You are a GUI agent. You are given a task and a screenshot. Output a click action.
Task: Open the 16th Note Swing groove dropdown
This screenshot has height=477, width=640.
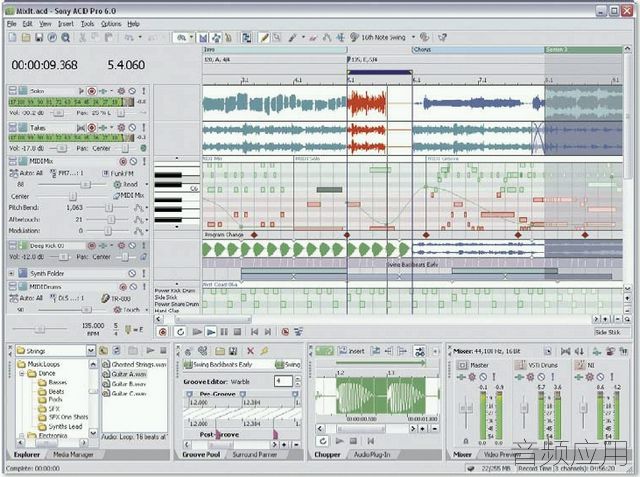(x=413, y=38)
